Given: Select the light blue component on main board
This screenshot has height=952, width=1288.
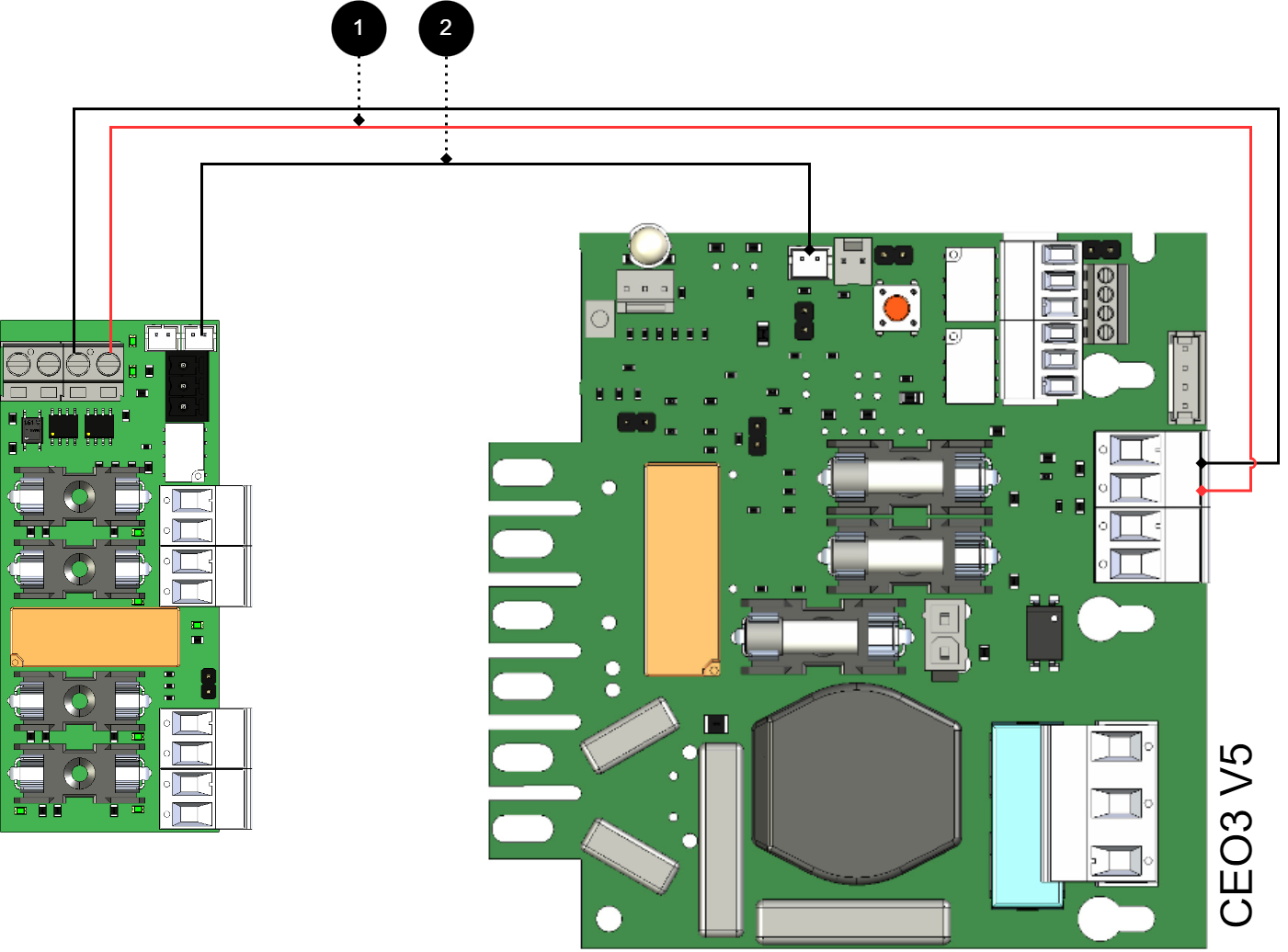Looking at the screenshot, I should pos(1017,814).
